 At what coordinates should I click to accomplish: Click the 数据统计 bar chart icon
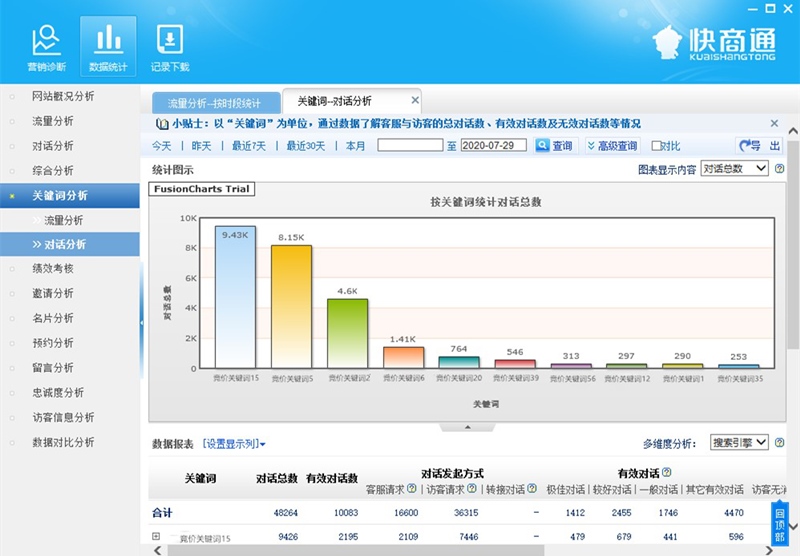[108, 47]
